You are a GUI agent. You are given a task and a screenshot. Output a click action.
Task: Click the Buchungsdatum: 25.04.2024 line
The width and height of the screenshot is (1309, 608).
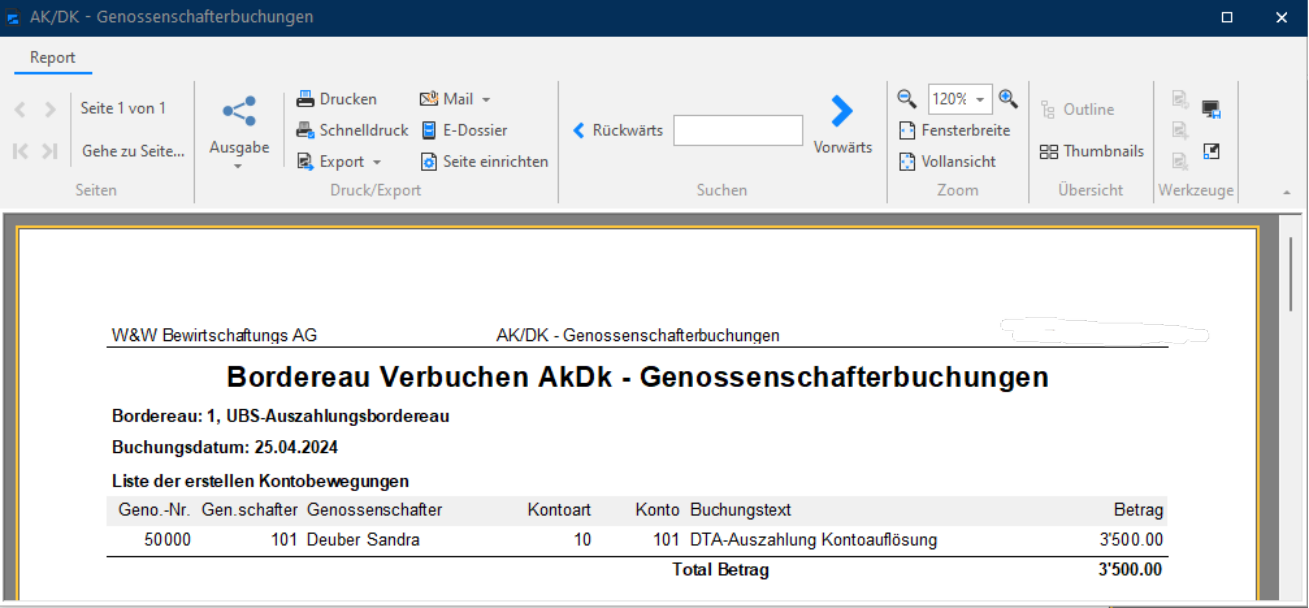[225, 447]
